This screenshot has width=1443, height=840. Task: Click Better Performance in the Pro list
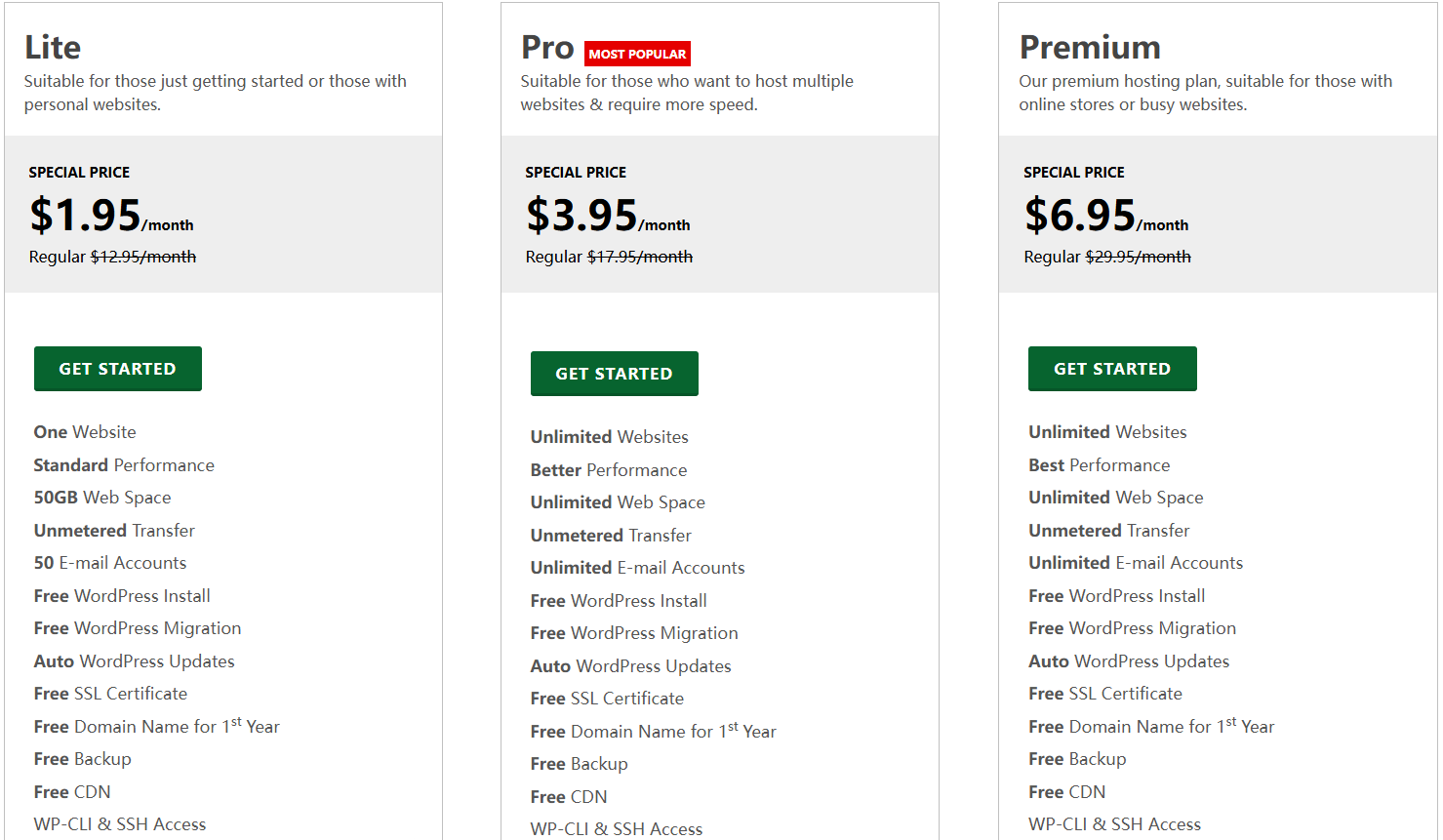pos(609,470)
